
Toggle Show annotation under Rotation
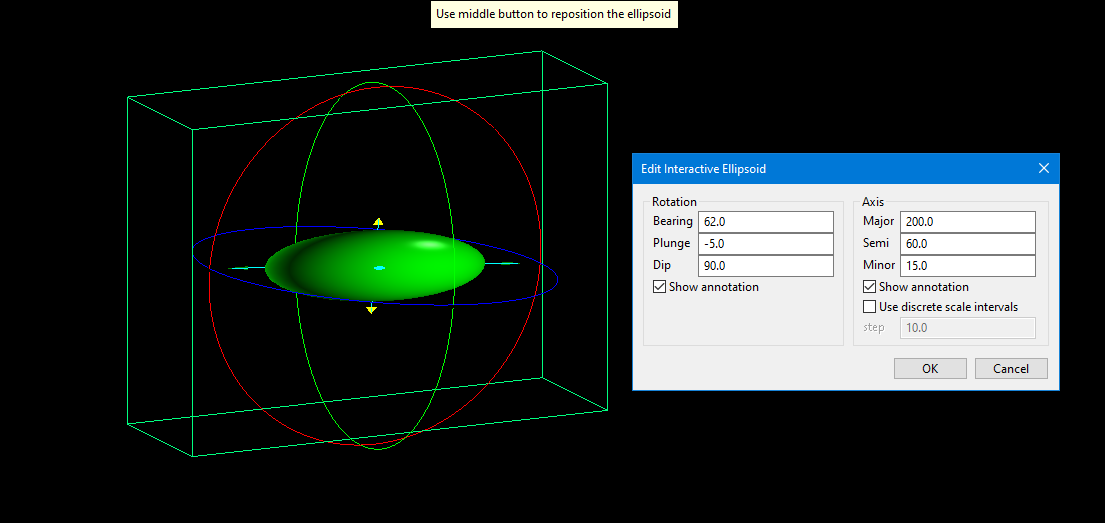(x=659, y=287)
